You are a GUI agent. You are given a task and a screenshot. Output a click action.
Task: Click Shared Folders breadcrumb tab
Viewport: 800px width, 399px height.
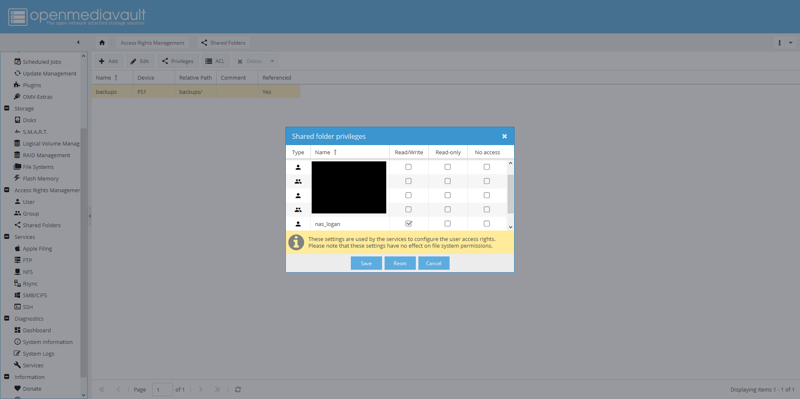(223, 43)
